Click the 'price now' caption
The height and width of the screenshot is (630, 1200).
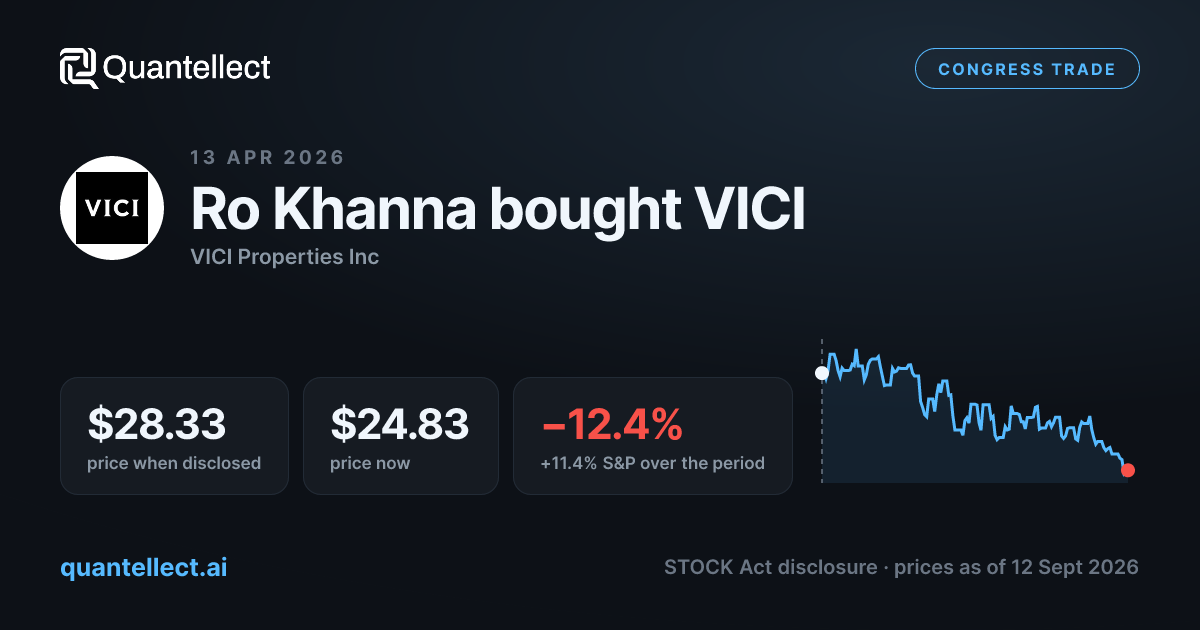click(x=370, y=463)
